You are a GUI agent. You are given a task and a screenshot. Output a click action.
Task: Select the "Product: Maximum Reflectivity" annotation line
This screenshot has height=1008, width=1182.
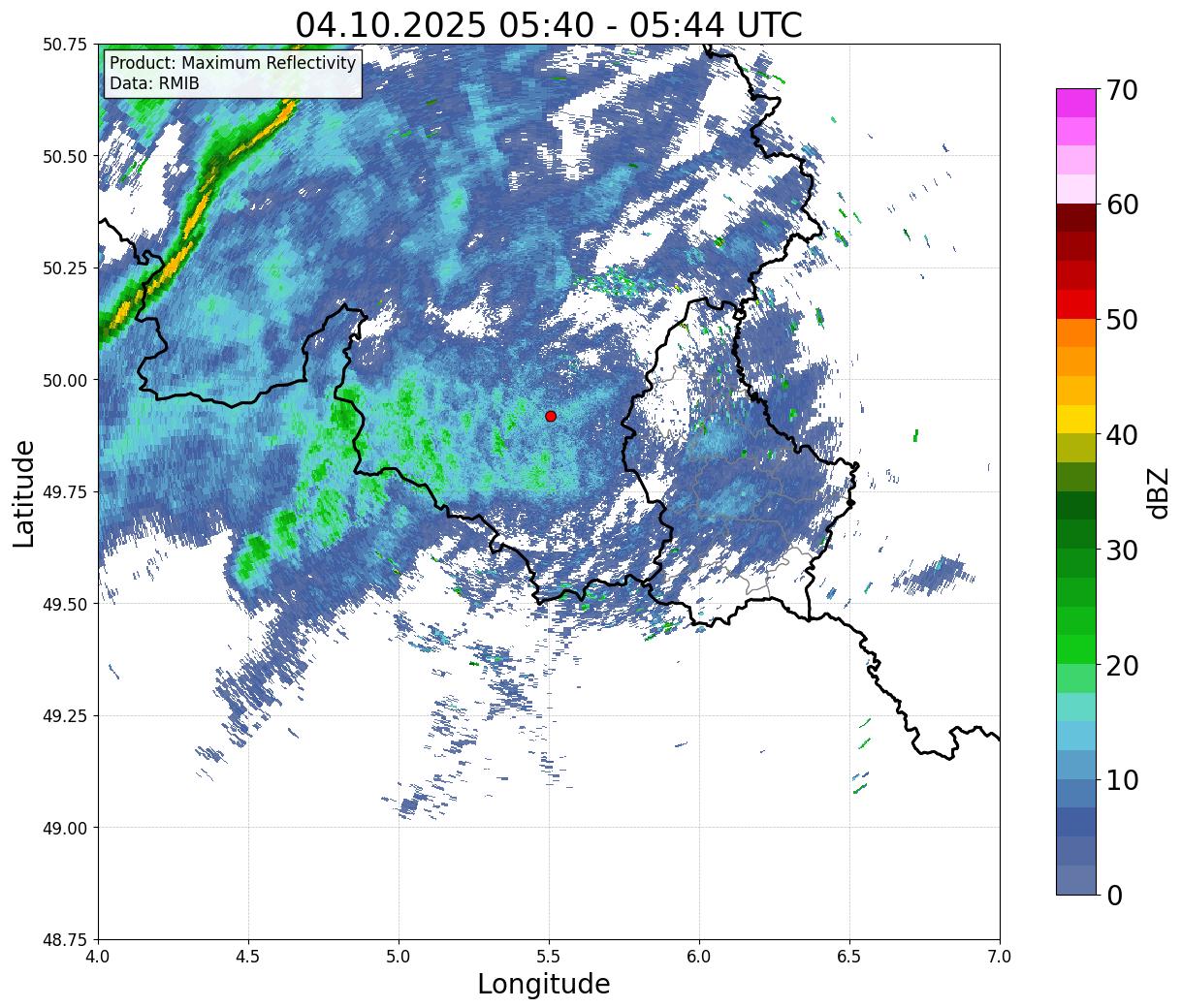pos(233,64)
